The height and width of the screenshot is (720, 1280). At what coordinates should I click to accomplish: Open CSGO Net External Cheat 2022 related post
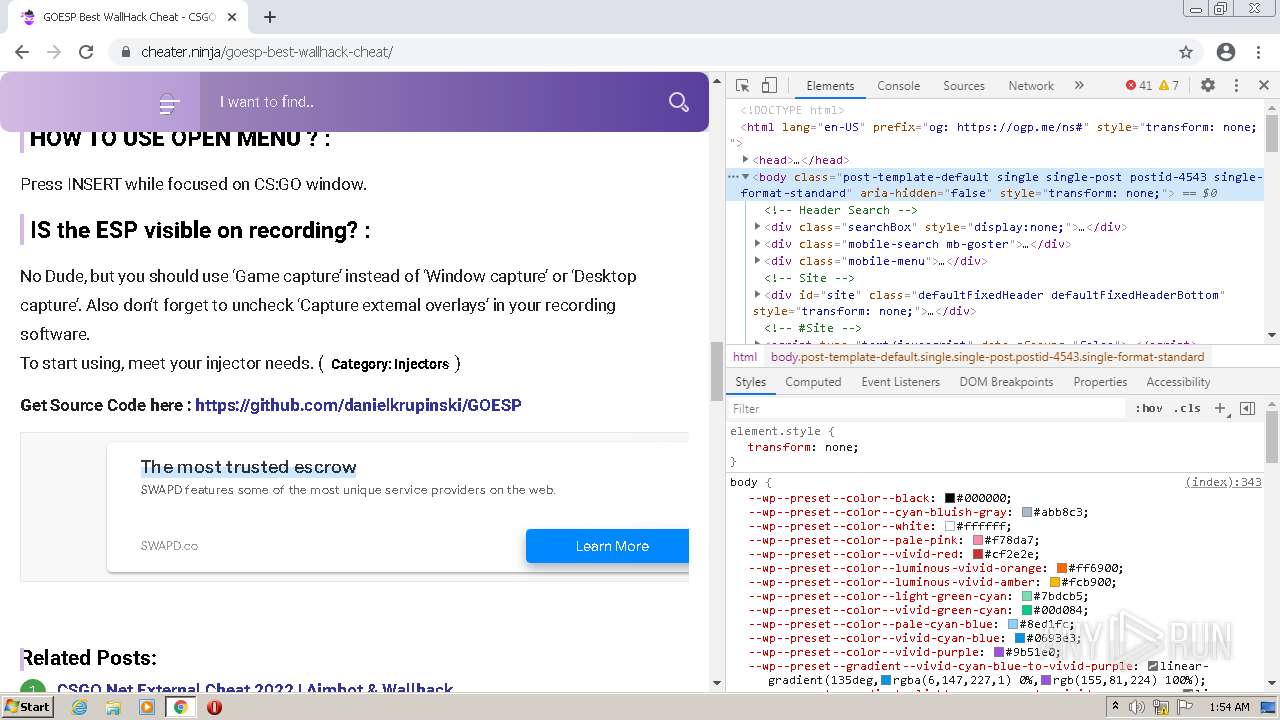(x=255, y=689)
